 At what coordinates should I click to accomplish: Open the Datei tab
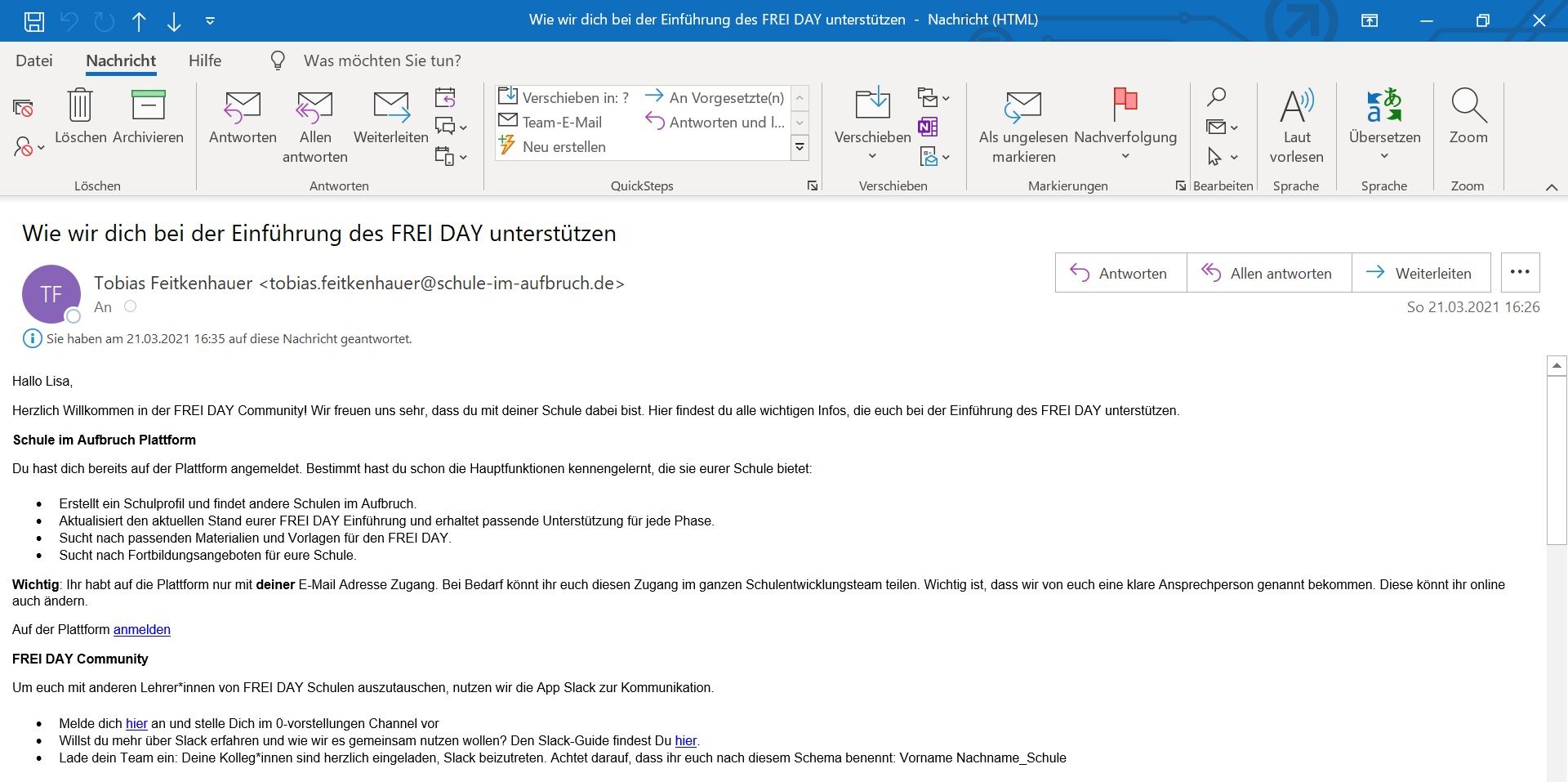click(34, 60)
